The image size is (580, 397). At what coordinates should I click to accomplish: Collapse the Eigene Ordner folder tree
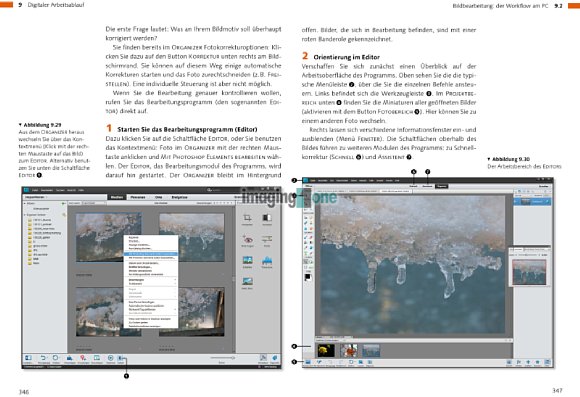[25, 215]
